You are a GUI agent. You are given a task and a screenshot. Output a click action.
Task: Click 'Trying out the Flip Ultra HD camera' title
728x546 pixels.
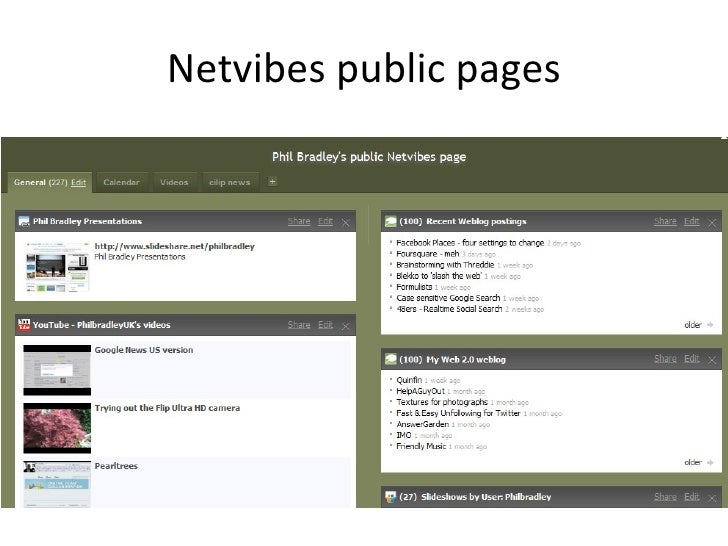[167, 408]
